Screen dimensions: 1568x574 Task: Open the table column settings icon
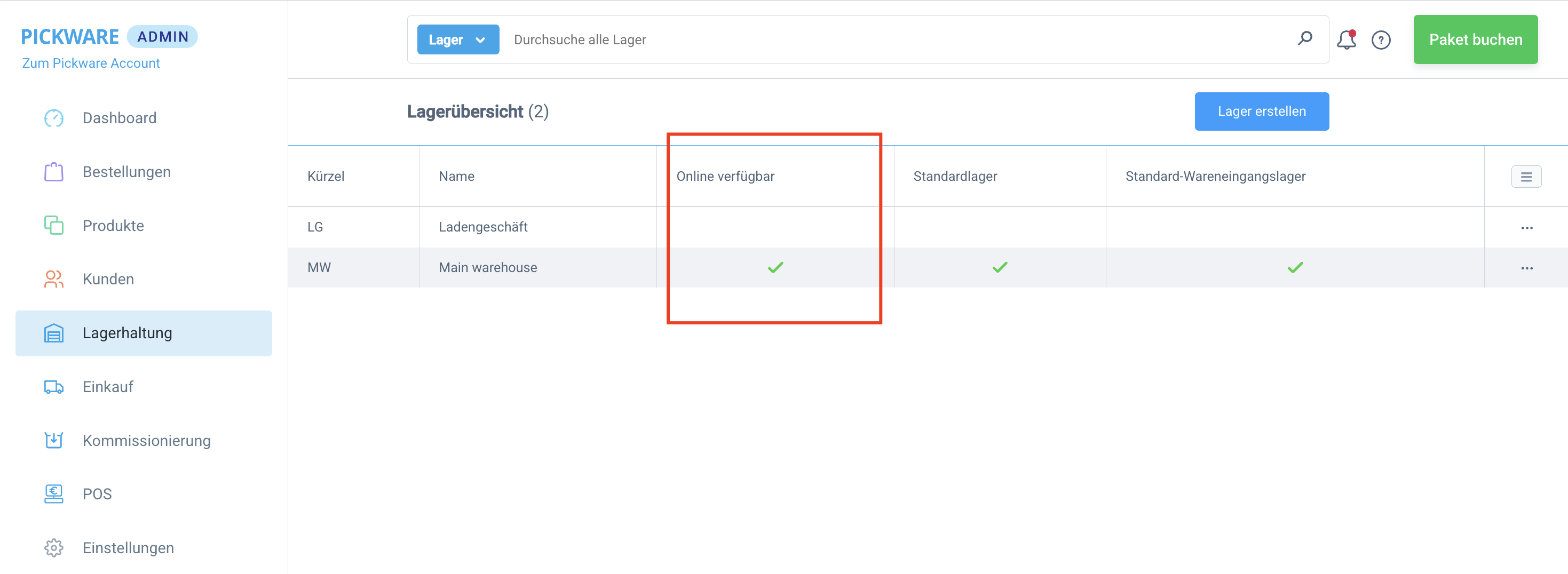click(x=1526, y=177)
